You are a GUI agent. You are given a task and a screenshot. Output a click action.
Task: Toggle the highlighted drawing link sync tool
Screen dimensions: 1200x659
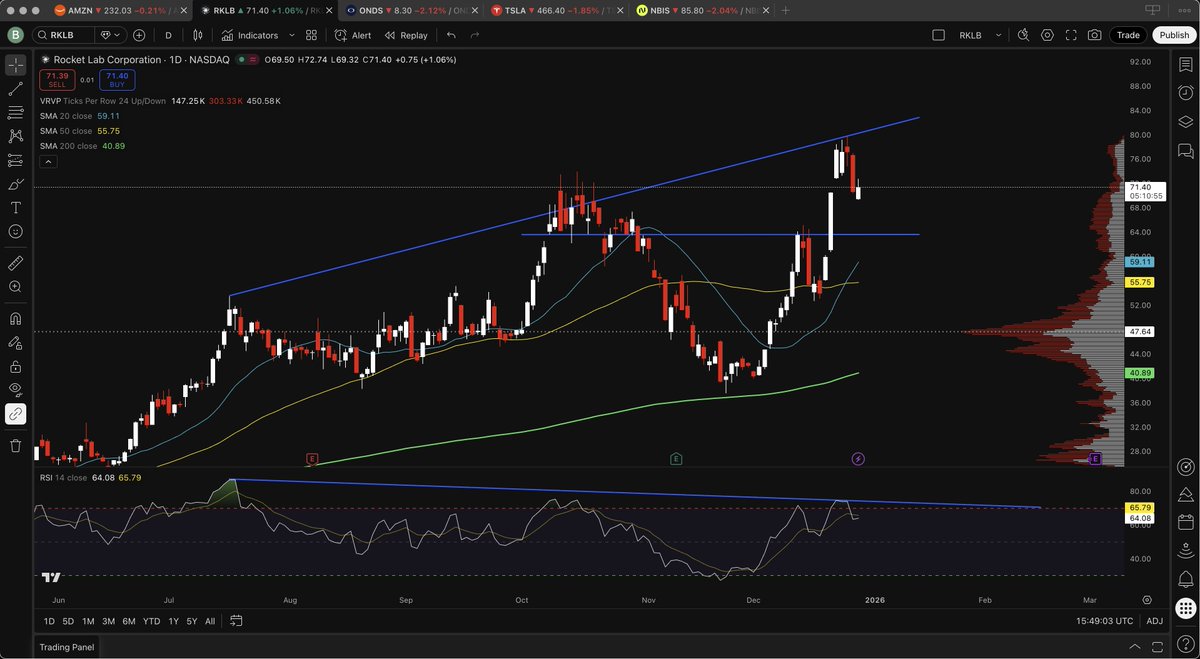(x=15, y=414)
